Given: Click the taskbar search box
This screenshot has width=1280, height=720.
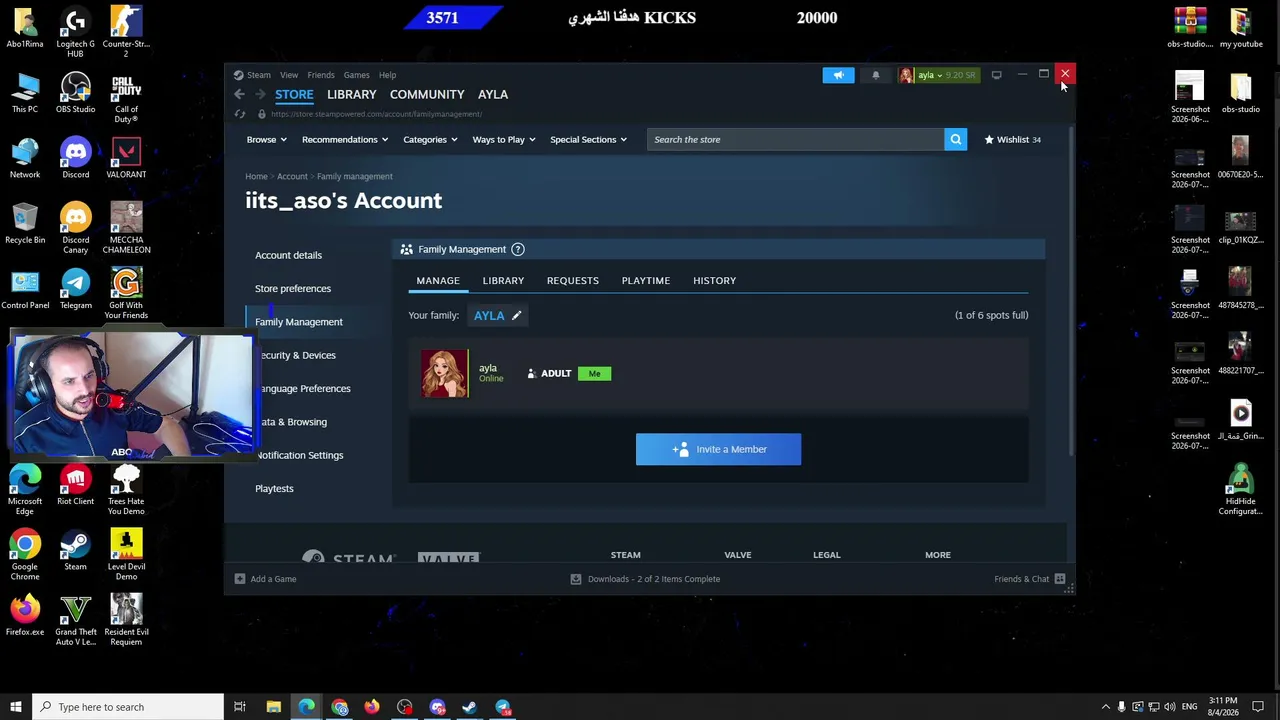Looking at the screenshot, I should tap(127, 707).
